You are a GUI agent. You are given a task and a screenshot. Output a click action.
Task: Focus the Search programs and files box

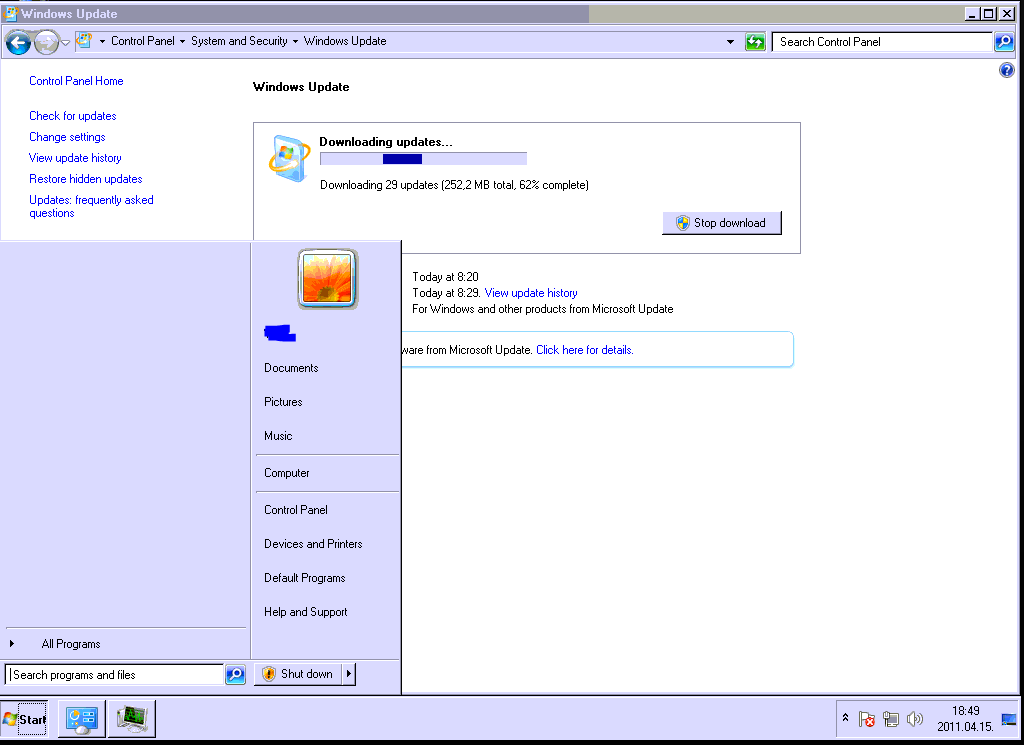point(115,674)
